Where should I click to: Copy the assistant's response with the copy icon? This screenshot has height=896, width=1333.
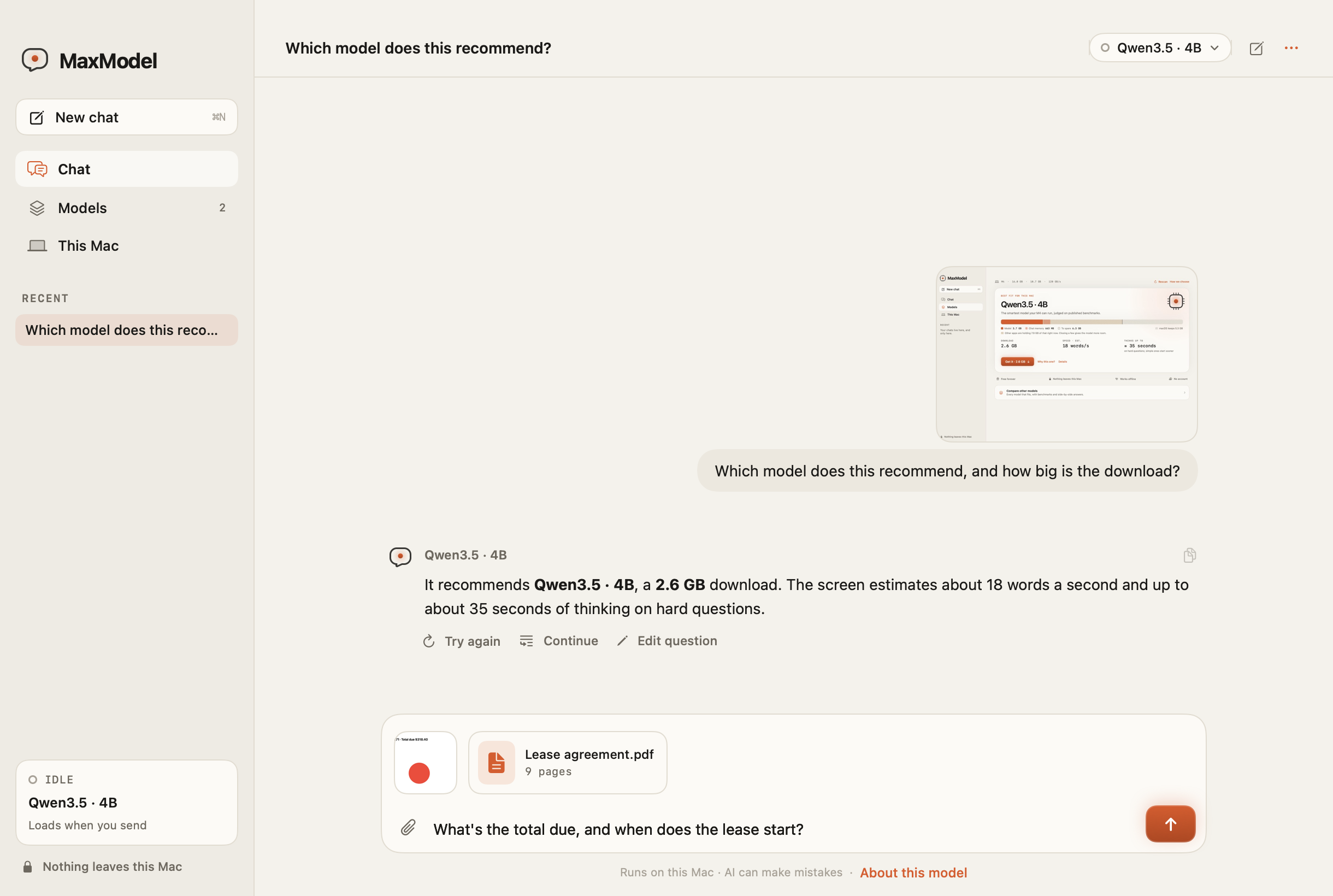point(1189,556)
